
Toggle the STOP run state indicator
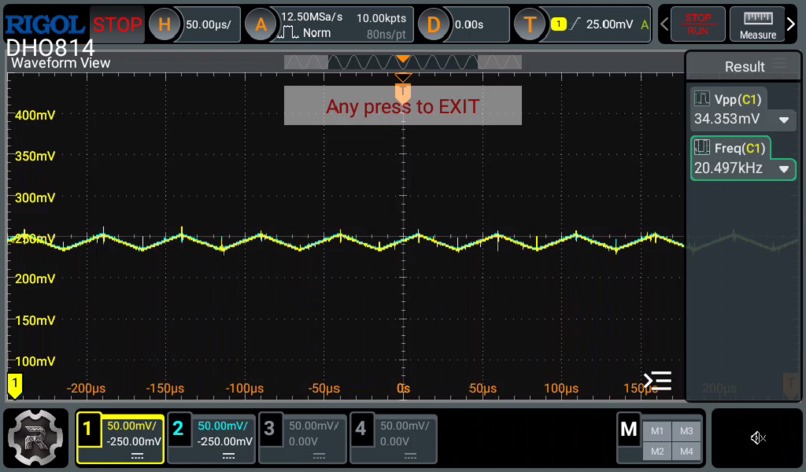[x=117, y=24]
